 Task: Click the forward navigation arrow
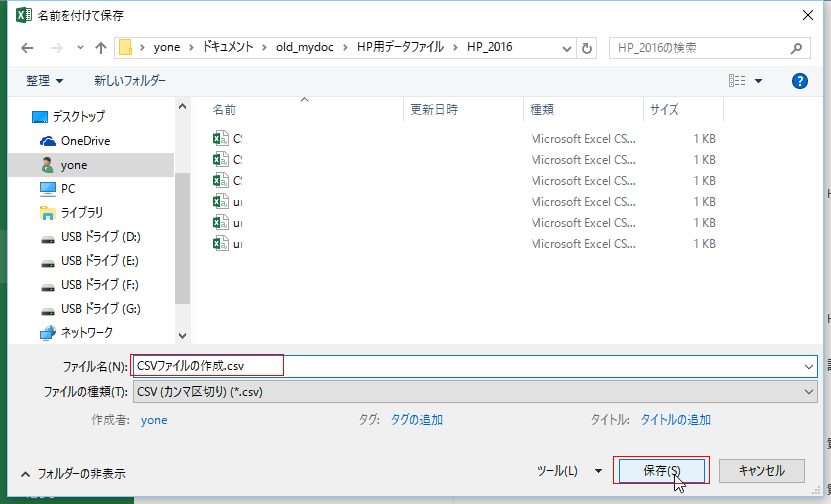tap(56, 48)
